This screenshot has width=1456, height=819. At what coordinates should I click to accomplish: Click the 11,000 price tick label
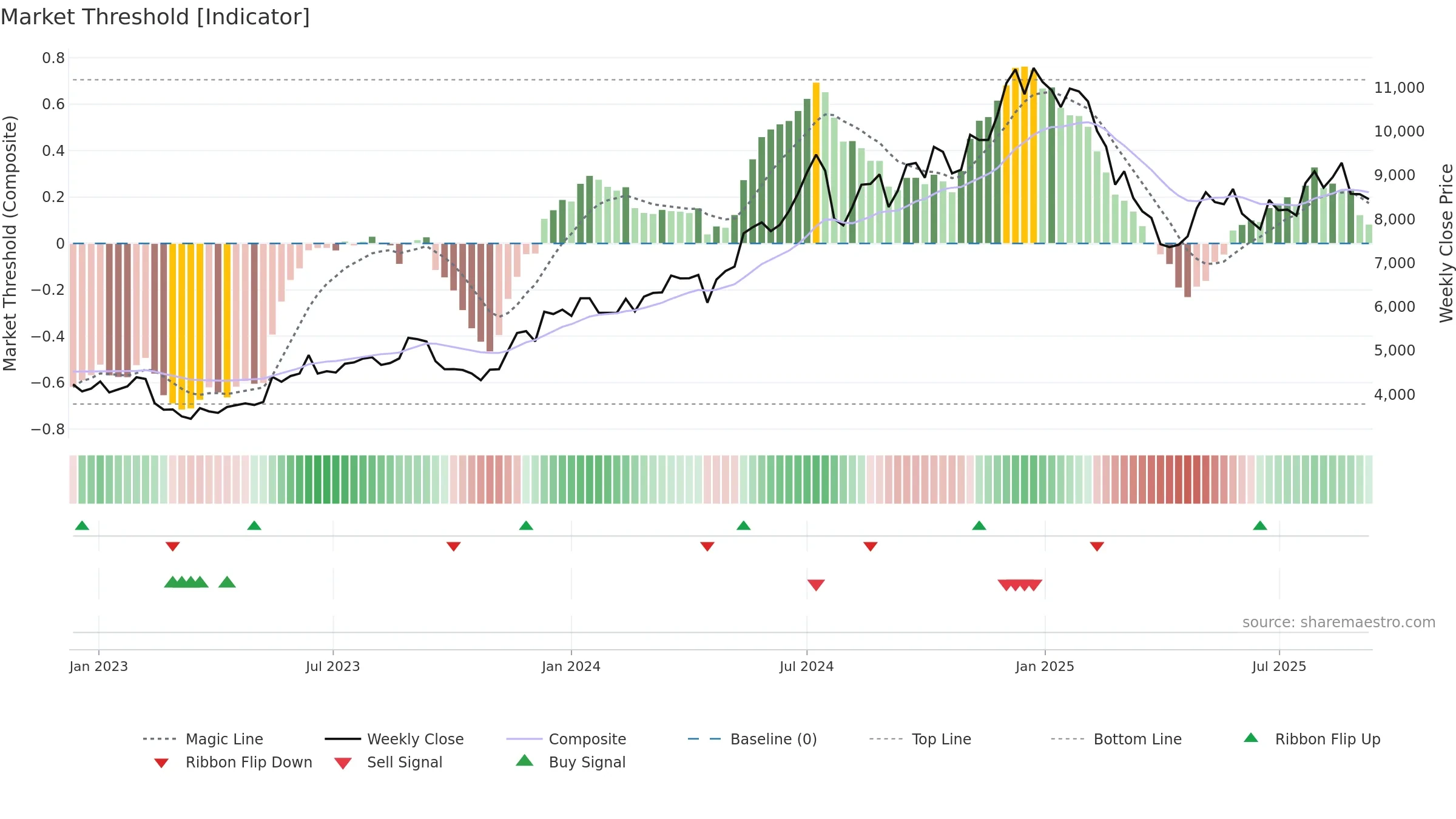click(1399, 88)
